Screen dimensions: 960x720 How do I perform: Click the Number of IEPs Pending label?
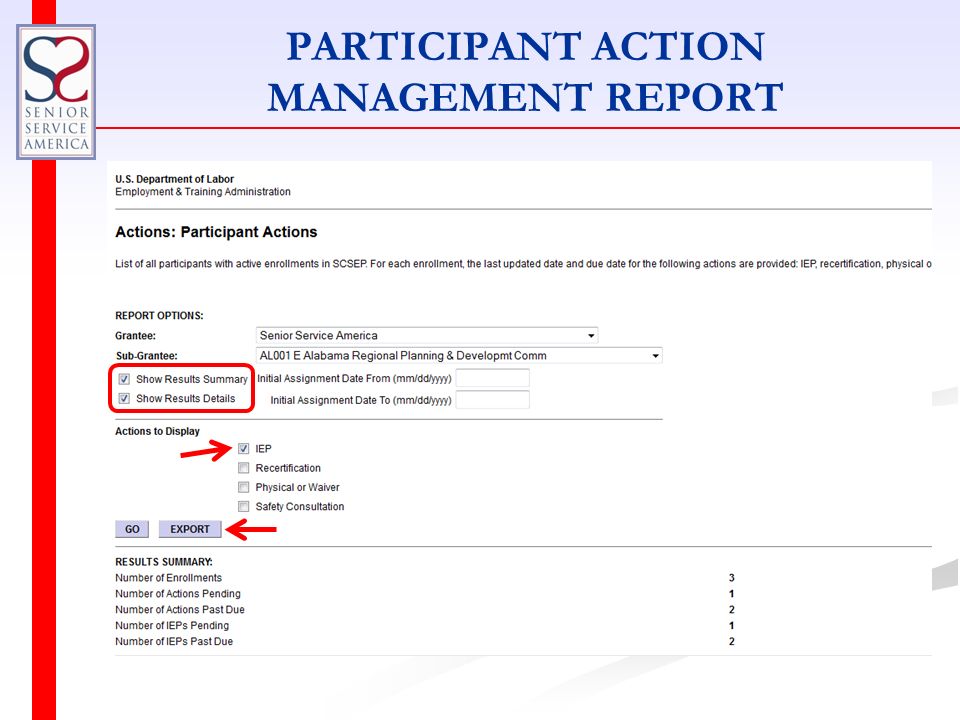pos(172,625)
